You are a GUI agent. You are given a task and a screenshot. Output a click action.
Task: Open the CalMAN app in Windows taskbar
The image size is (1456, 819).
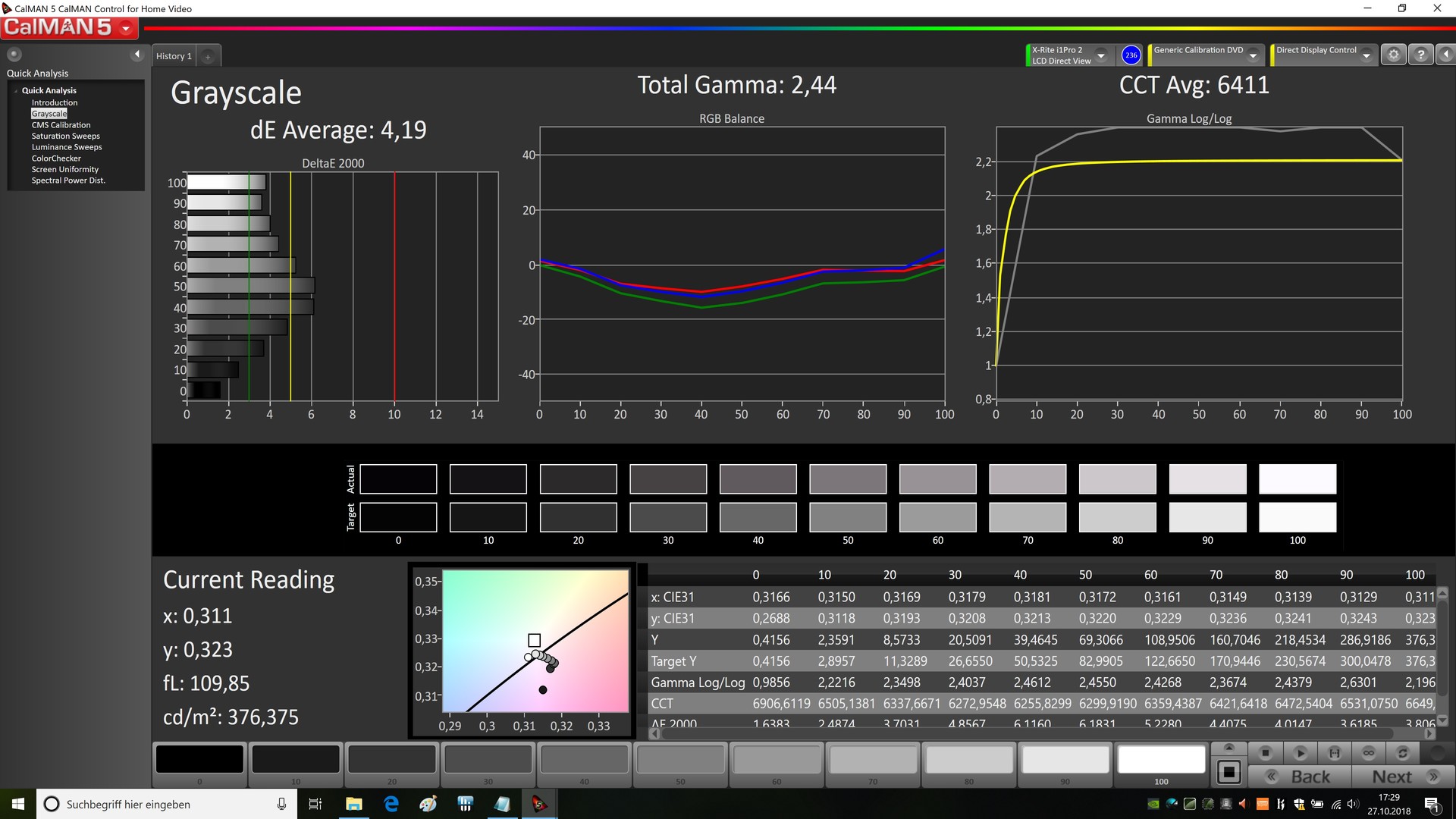tap(539, 804)
